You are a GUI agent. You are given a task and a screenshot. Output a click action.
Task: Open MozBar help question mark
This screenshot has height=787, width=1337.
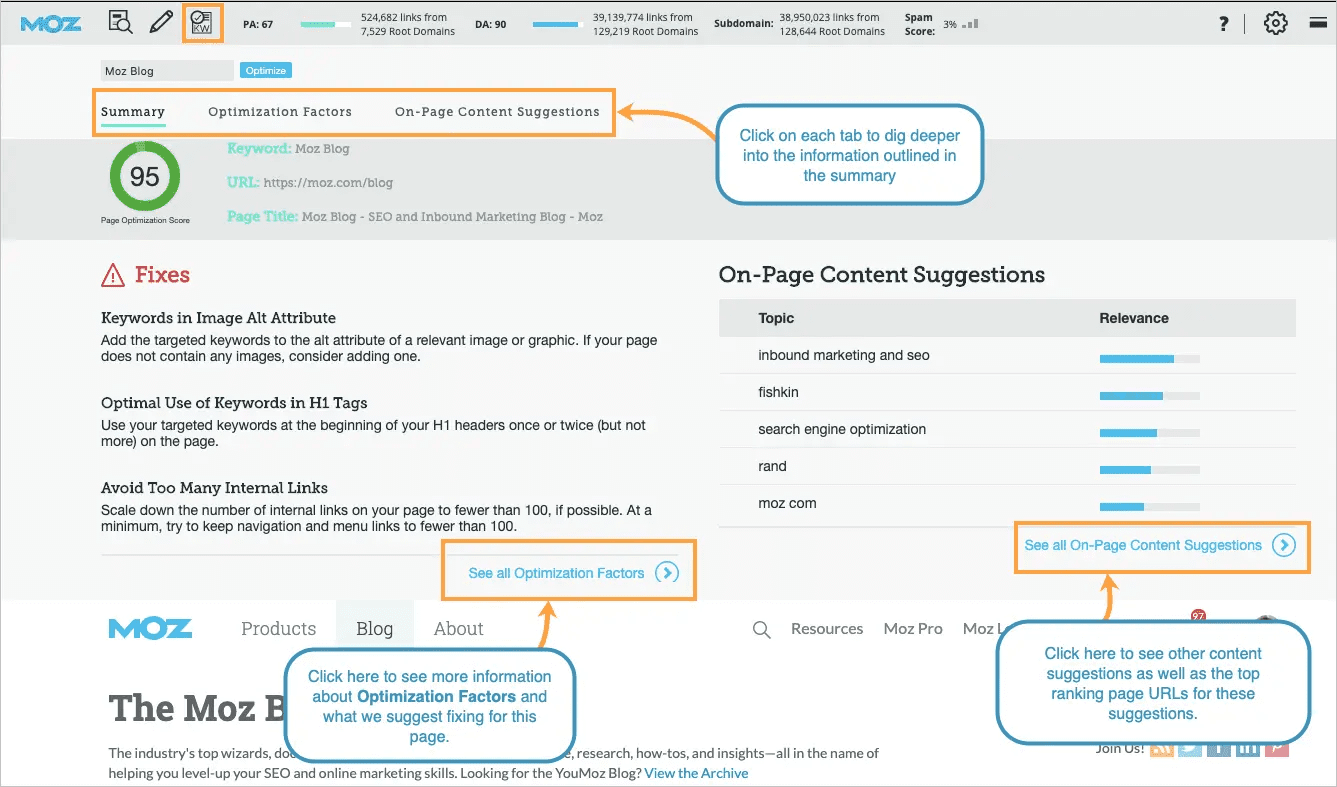click(x=1224, y=24)
